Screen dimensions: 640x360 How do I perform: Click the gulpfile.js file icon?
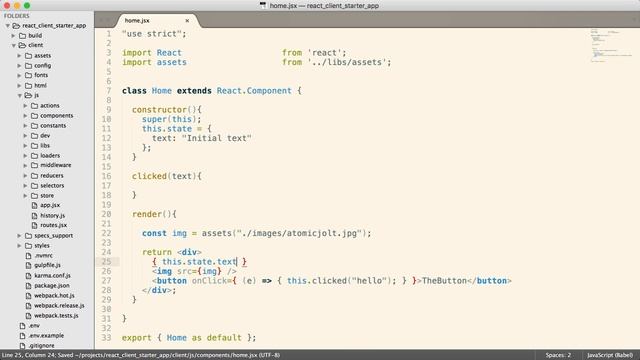tap(28, 265)
